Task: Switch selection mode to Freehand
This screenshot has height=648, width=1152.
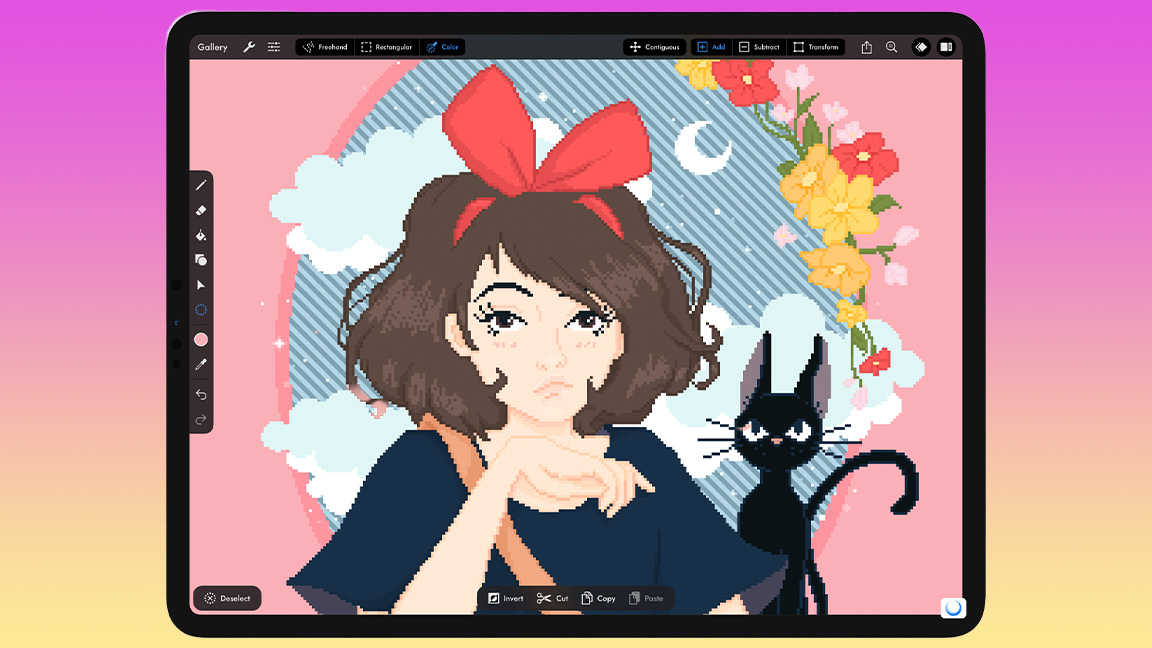Action: coord(325,47)
